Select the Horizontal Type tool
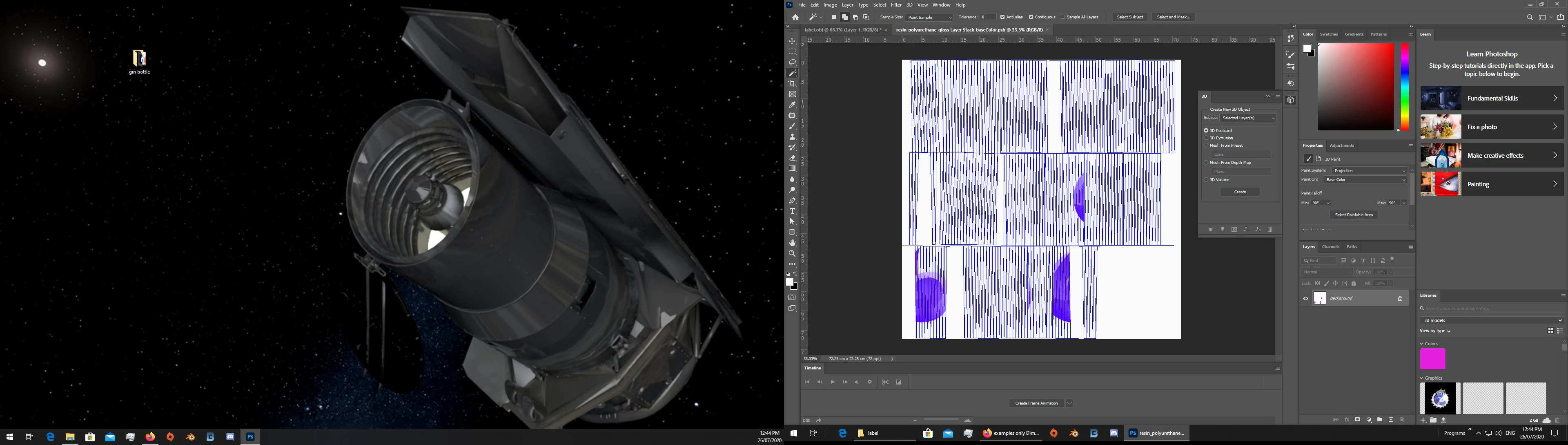Viewport: 1568px width, 445px height. click(x=792, y=211)
